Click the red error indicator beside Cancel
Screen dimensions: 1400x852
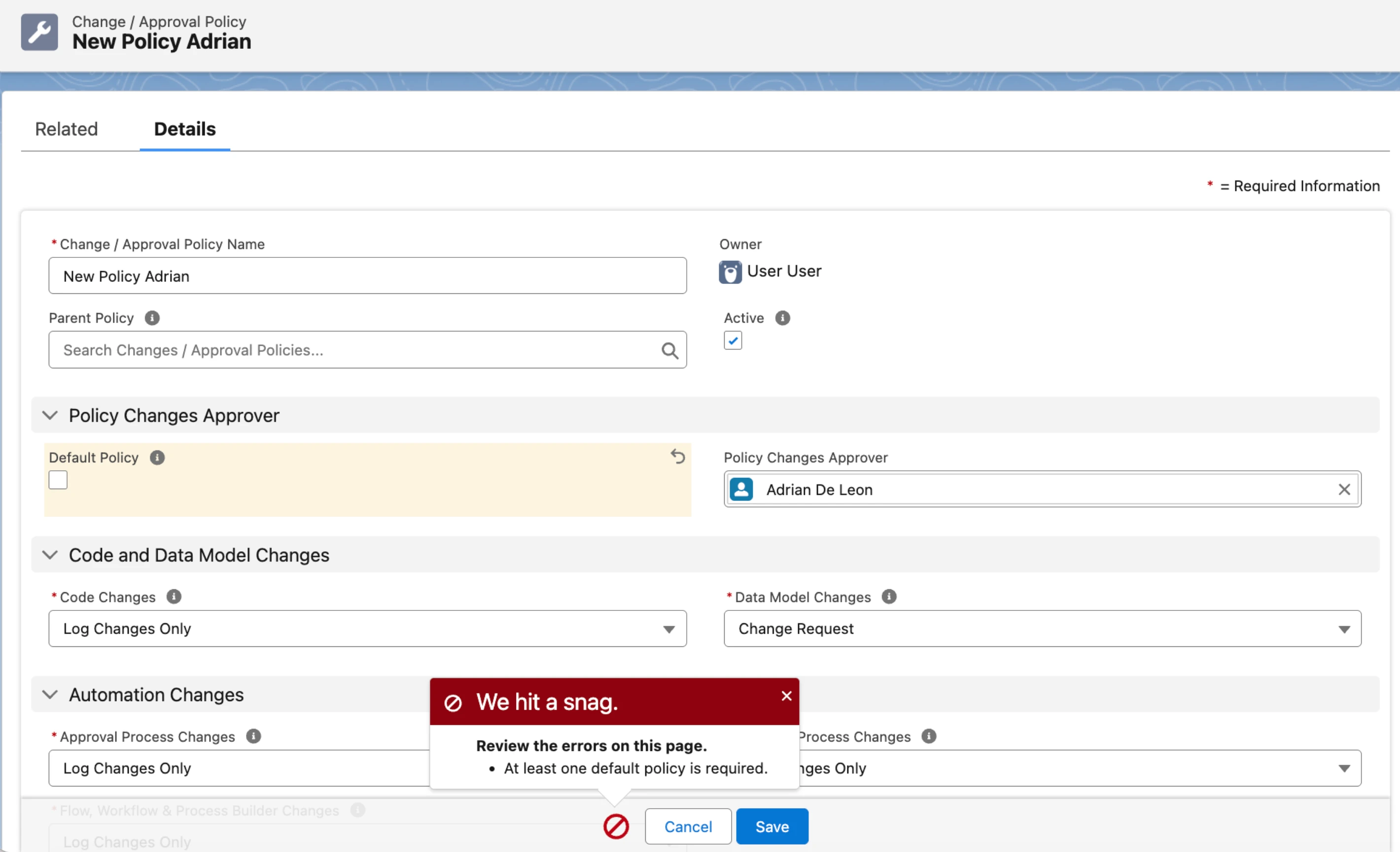tap(616, 826)
